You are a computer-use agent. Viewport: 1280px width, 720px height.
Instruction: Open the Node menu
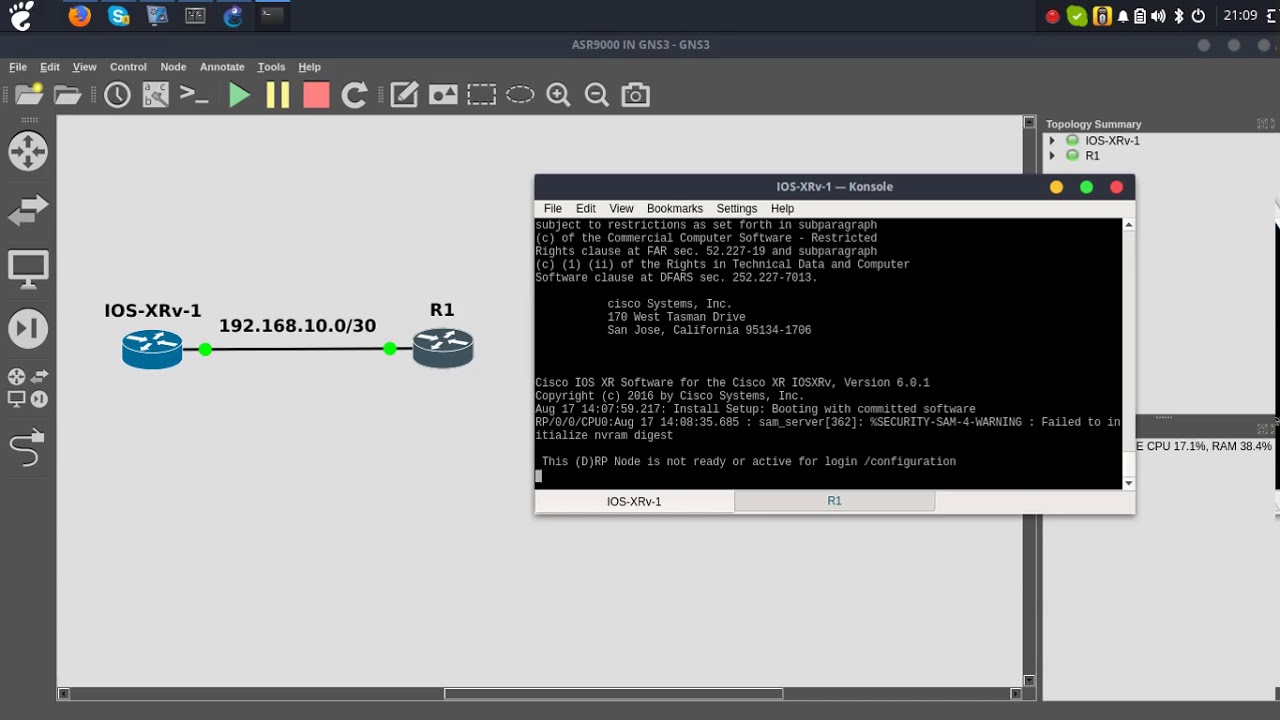(x=173, y=67)
